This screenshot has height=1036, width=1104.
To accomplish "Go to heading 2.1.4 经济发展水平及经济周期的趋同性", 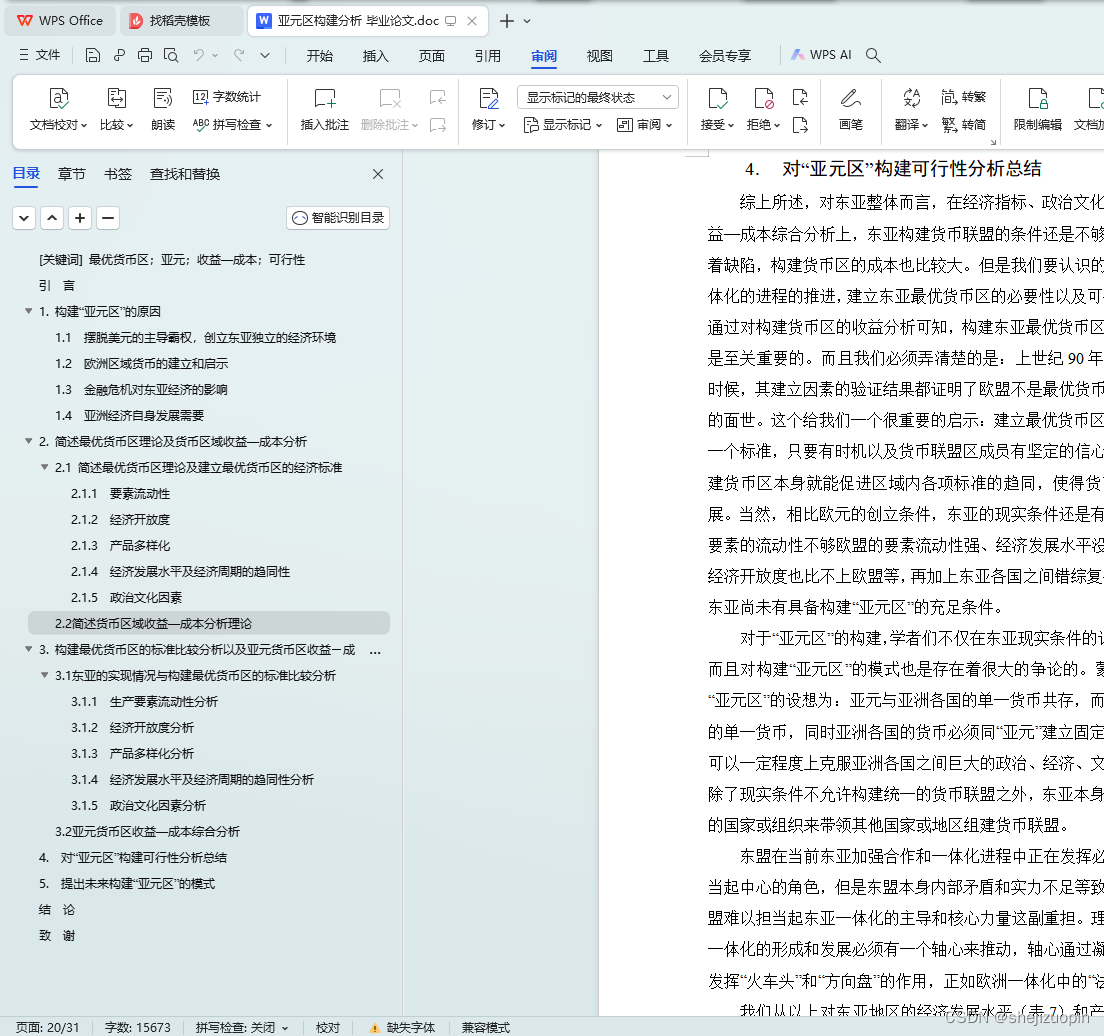I will [180, 571].
